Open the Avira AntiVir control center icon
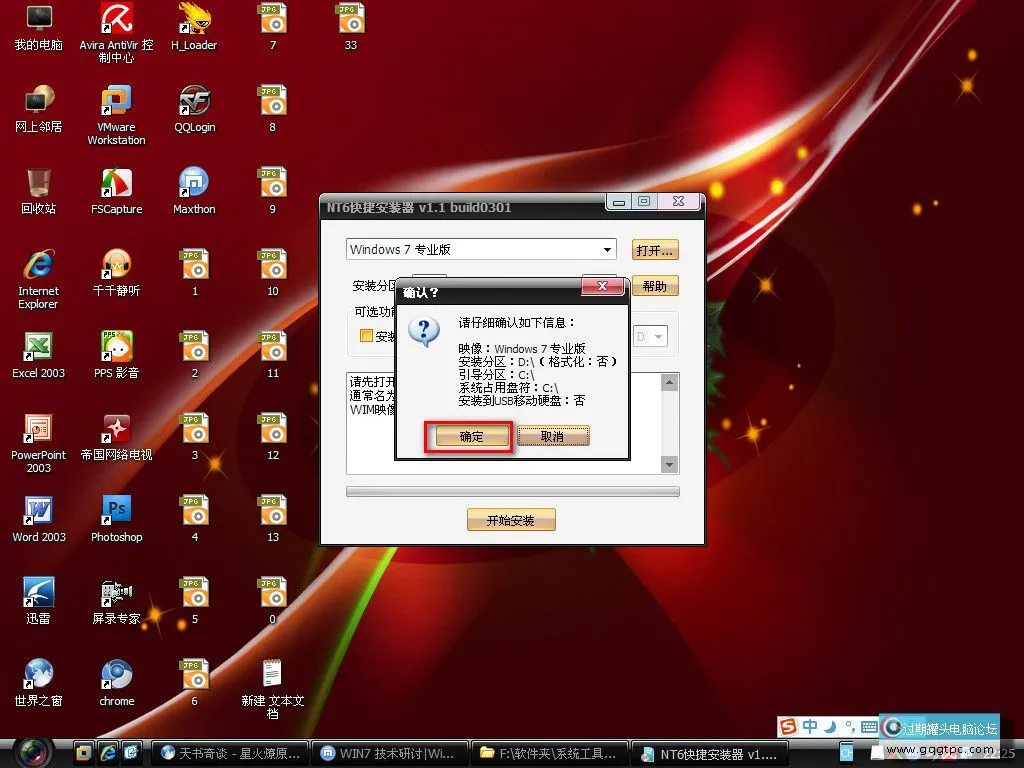The image size is (1024, 768). pyautogui.click(x=116, y=19)
